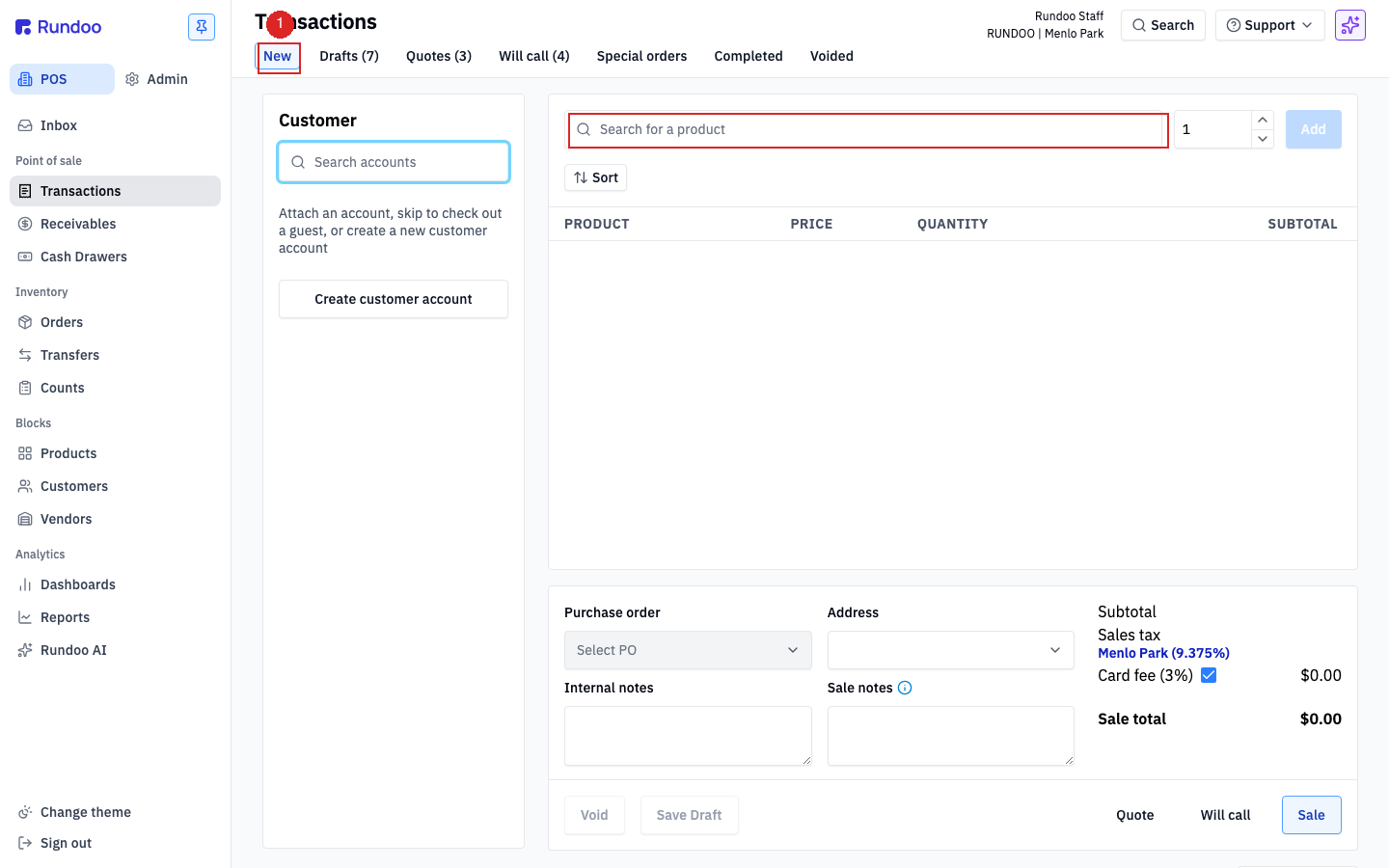The image size is (1389, 868).
Task: Uncheck the Card fee (3%) checkbox
Action: tap(1209, 675)
